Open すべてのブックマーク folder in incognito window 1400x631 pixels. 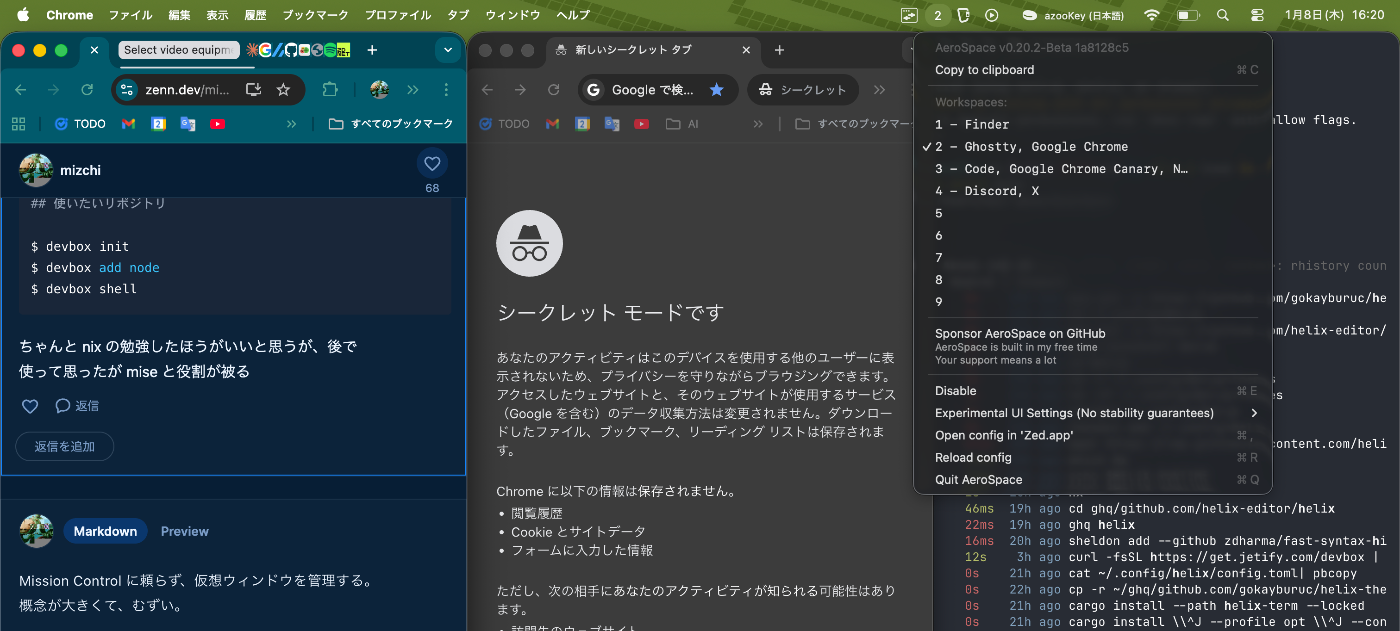click(x=856, y=124)
